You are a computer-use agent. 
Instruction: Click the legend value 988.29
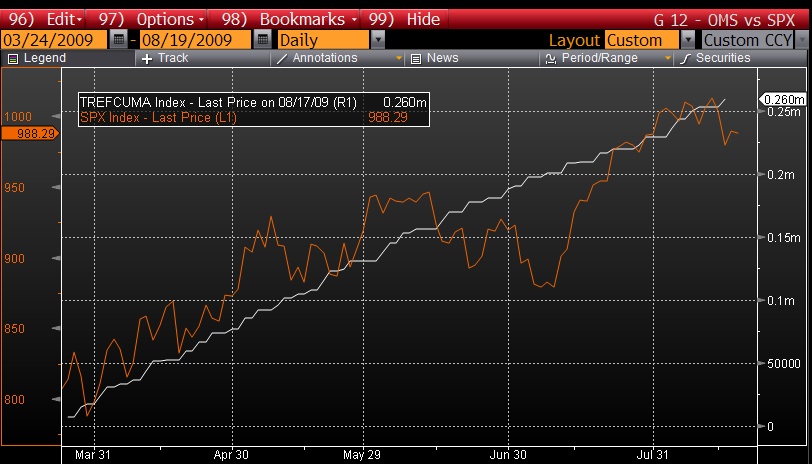click(387, 118)
